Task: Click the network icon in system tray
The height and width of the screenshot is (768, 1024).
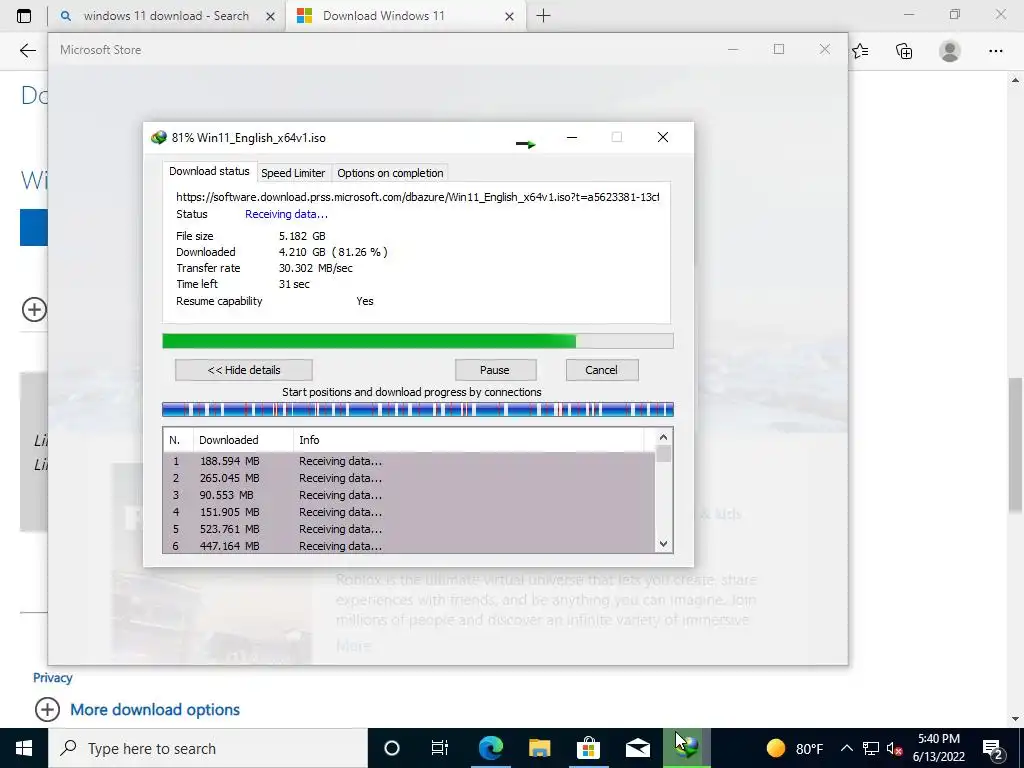Action: (x=871, y=748)
